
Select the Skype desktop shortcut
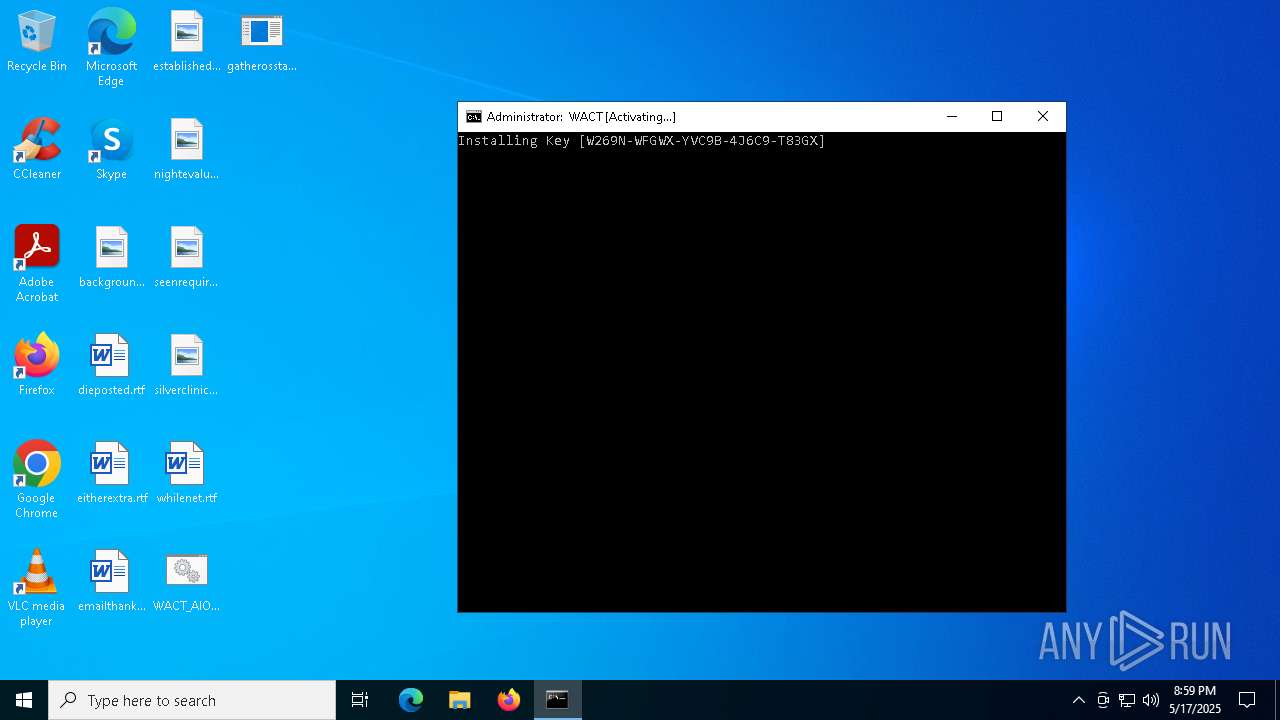point(111,150)
